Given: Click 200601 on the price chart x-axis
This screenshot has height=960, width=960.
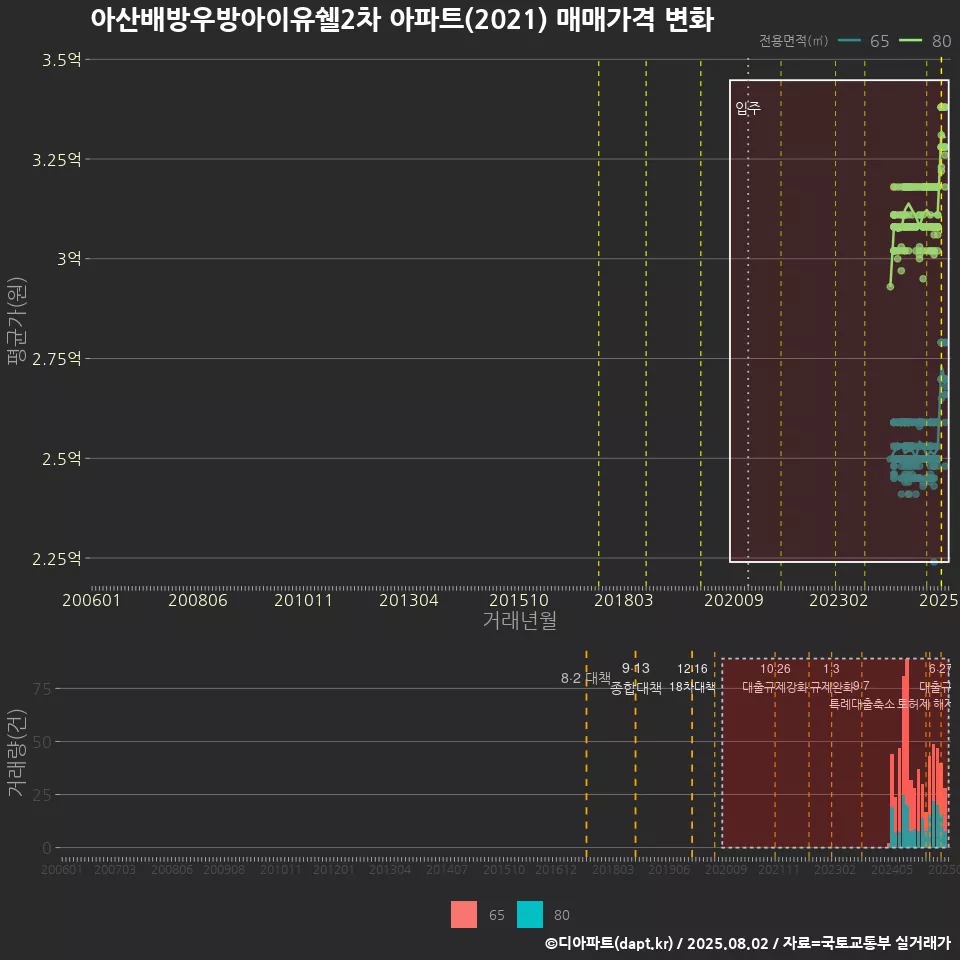Looking at the screenshot, I should coord(91,600).
